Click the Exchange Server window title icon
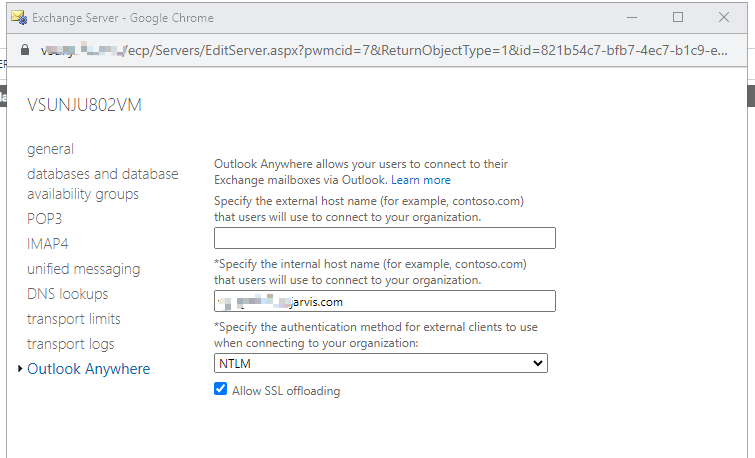This screenshot has height=458, width=755. (19, 18)
